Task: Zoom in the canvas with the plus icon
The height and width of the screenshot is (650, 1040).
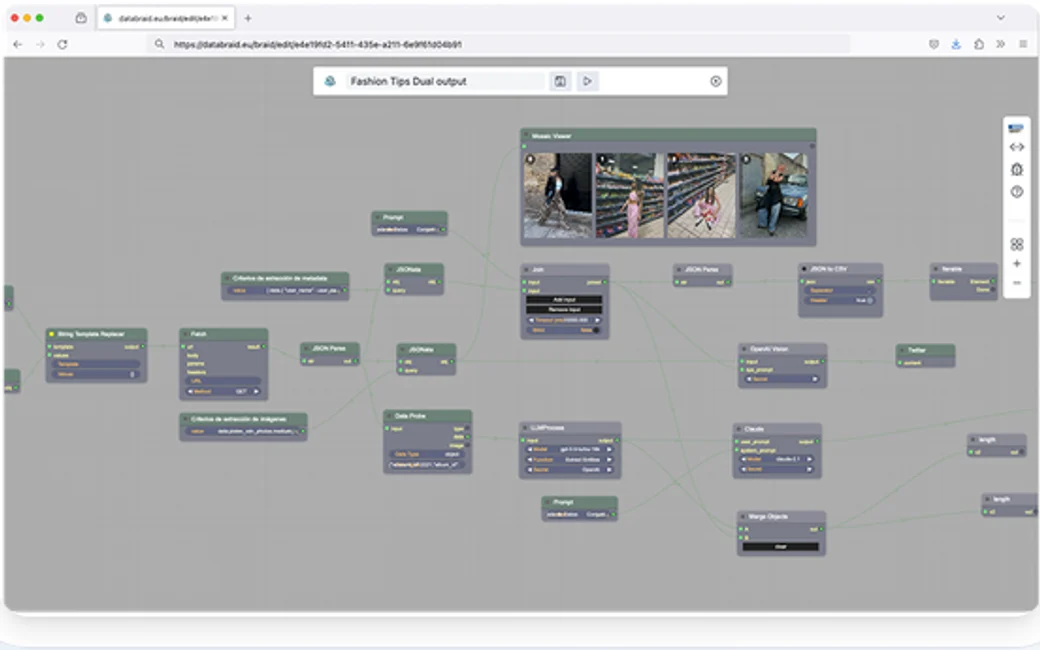Action: [1017, 264]
